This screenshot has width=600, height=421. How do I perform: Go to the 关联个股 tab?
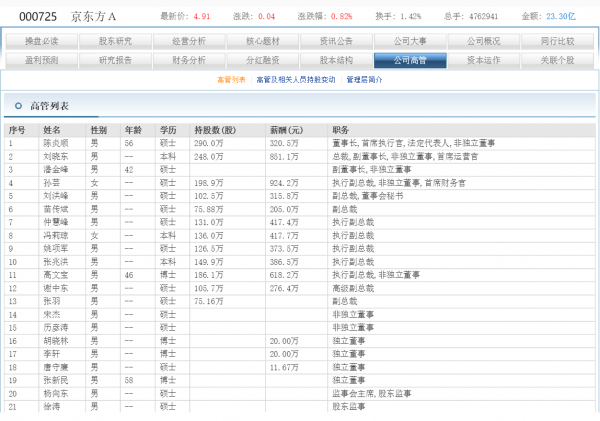pyautogui.click(x=558, y=60)
